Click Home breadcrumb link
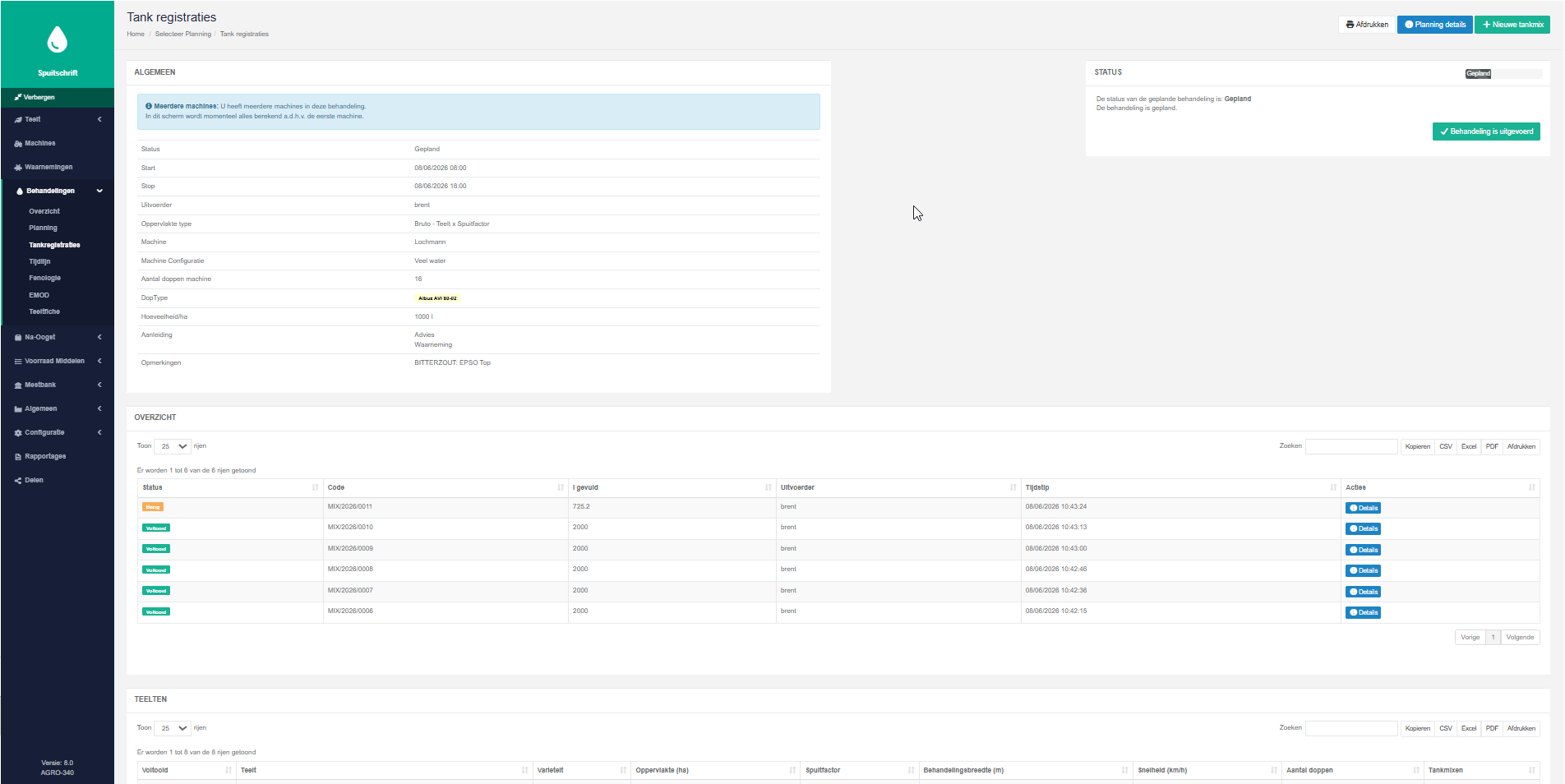This screenshot has height=784, width=1565. pyautogui.click(x=136, y=35)
